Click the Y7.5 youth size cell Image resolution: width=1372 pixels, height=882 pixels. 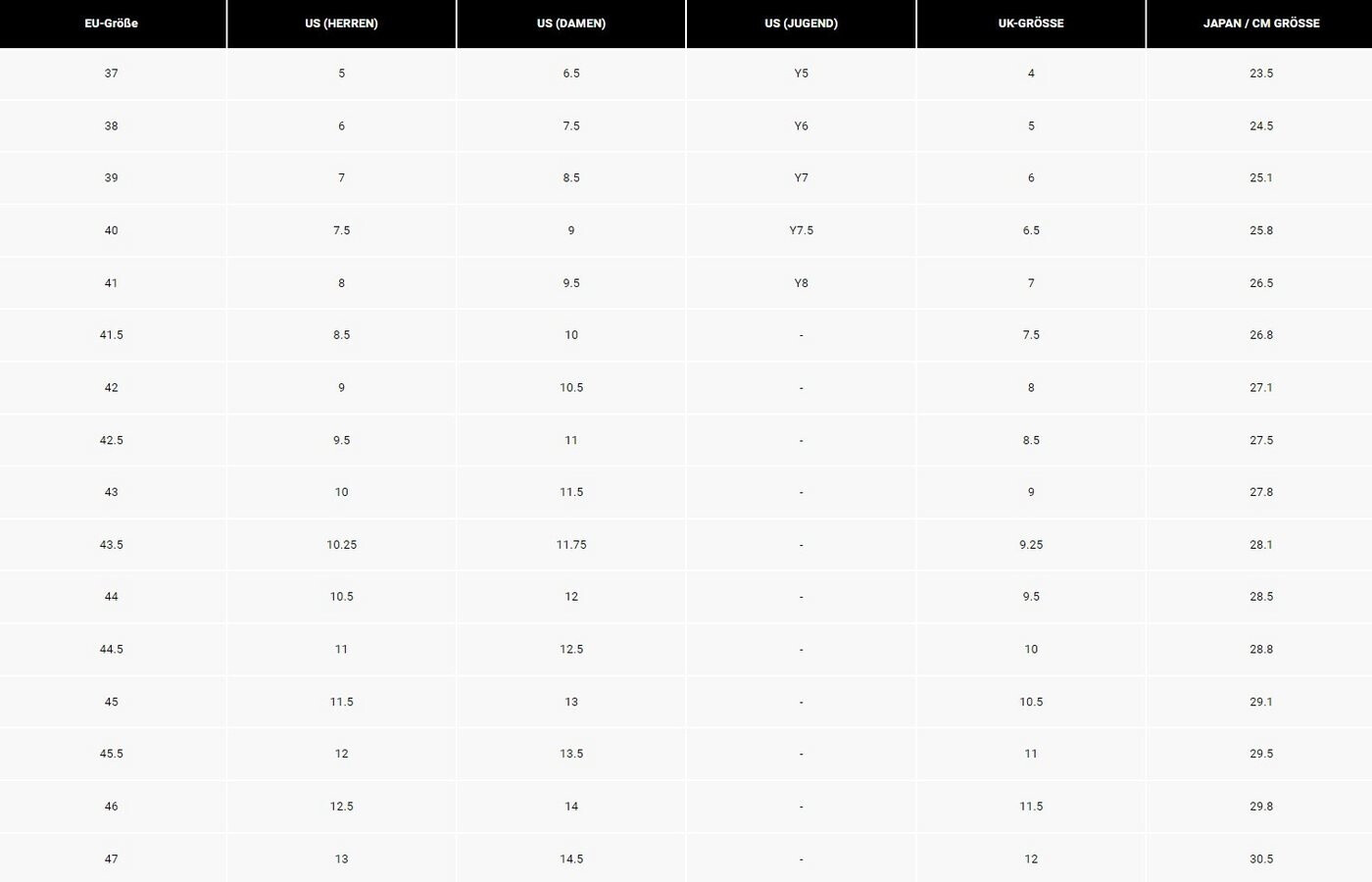point(801,230)
